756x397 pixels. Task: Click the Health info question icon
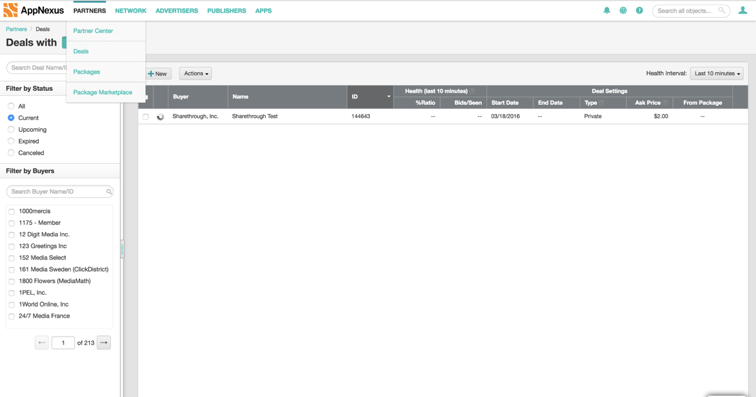point(472,91)
